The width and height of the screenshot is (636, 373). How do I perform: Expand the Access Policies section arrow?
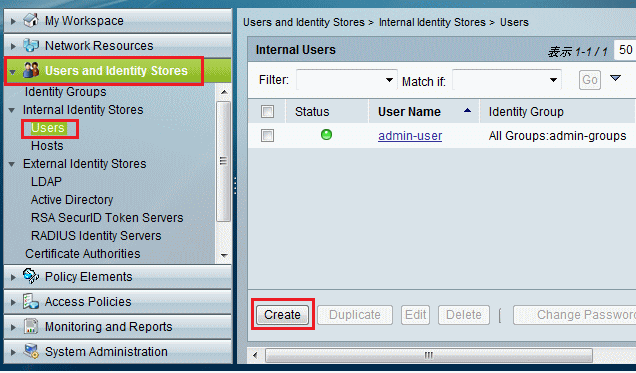pyautogui.click(x=13, y=302)
